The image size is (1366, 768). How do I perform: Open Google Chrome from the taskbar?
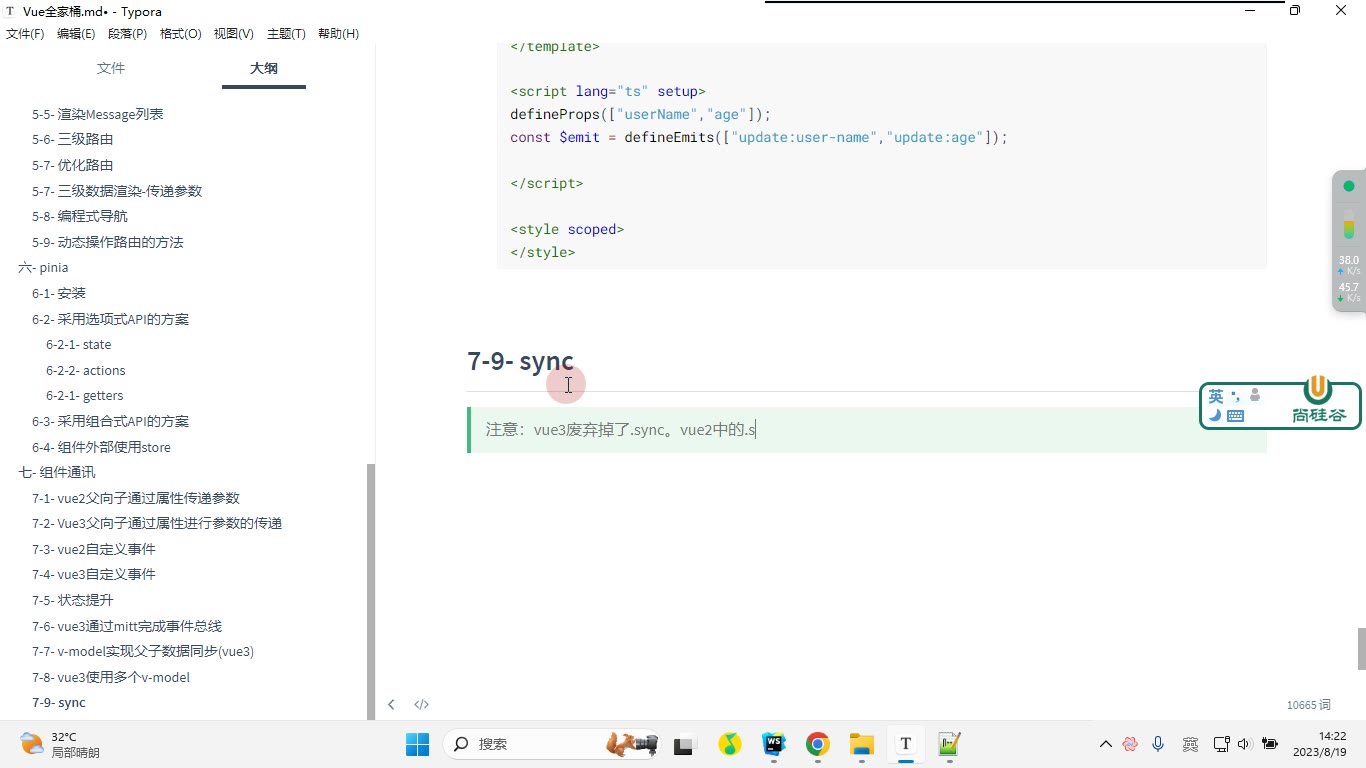point(818,744)
